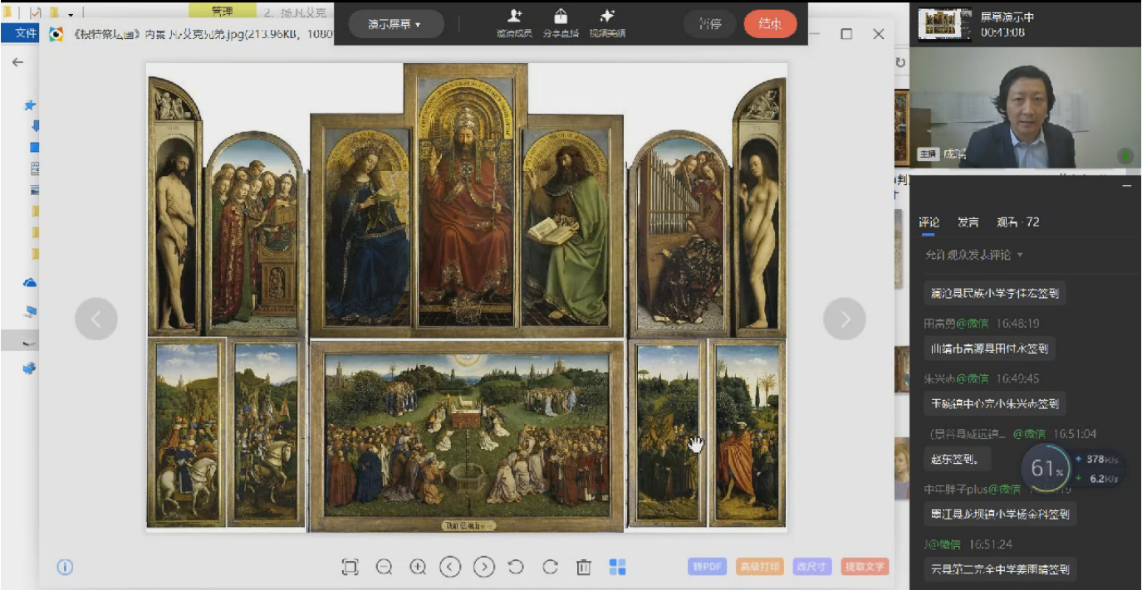Zoom in the image with plus magnifier
The height and width of the screenshot is (590, 1142).
(x=417, y=567)
